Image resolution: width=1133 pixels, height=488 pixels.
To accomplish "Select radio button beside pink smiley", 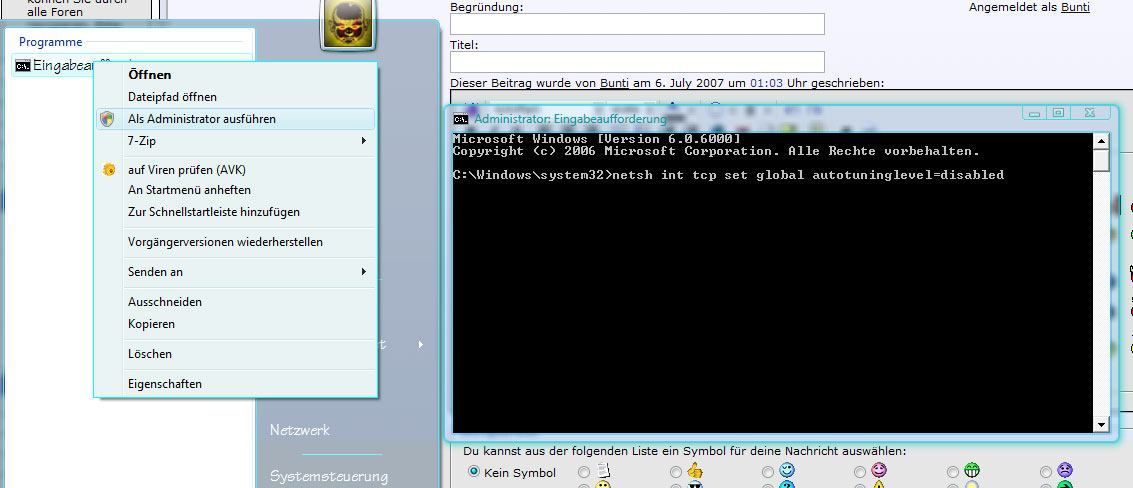I will [x=860, y=472].
